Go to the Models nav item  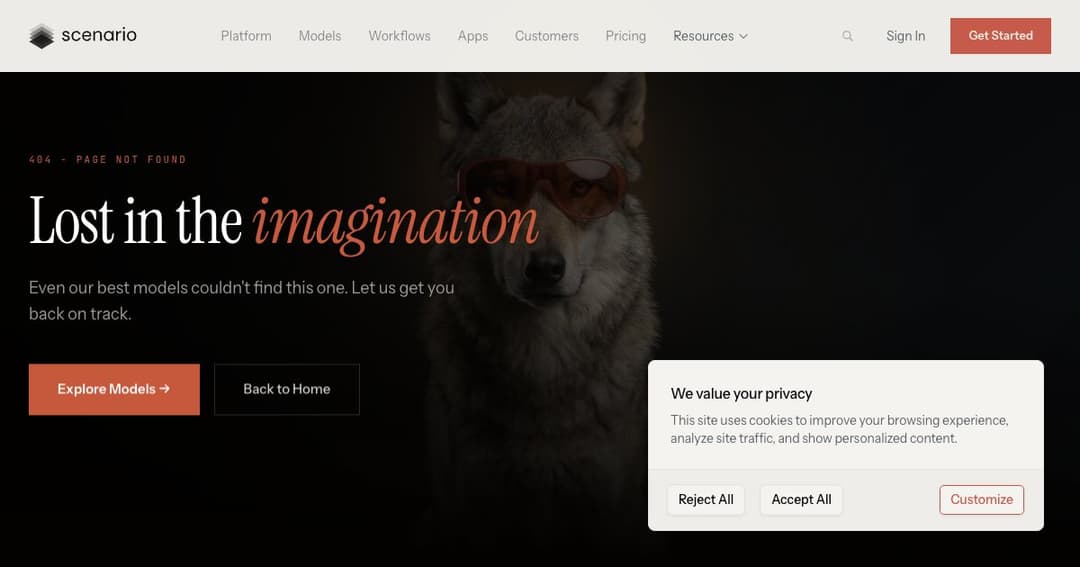coord(320,36)
